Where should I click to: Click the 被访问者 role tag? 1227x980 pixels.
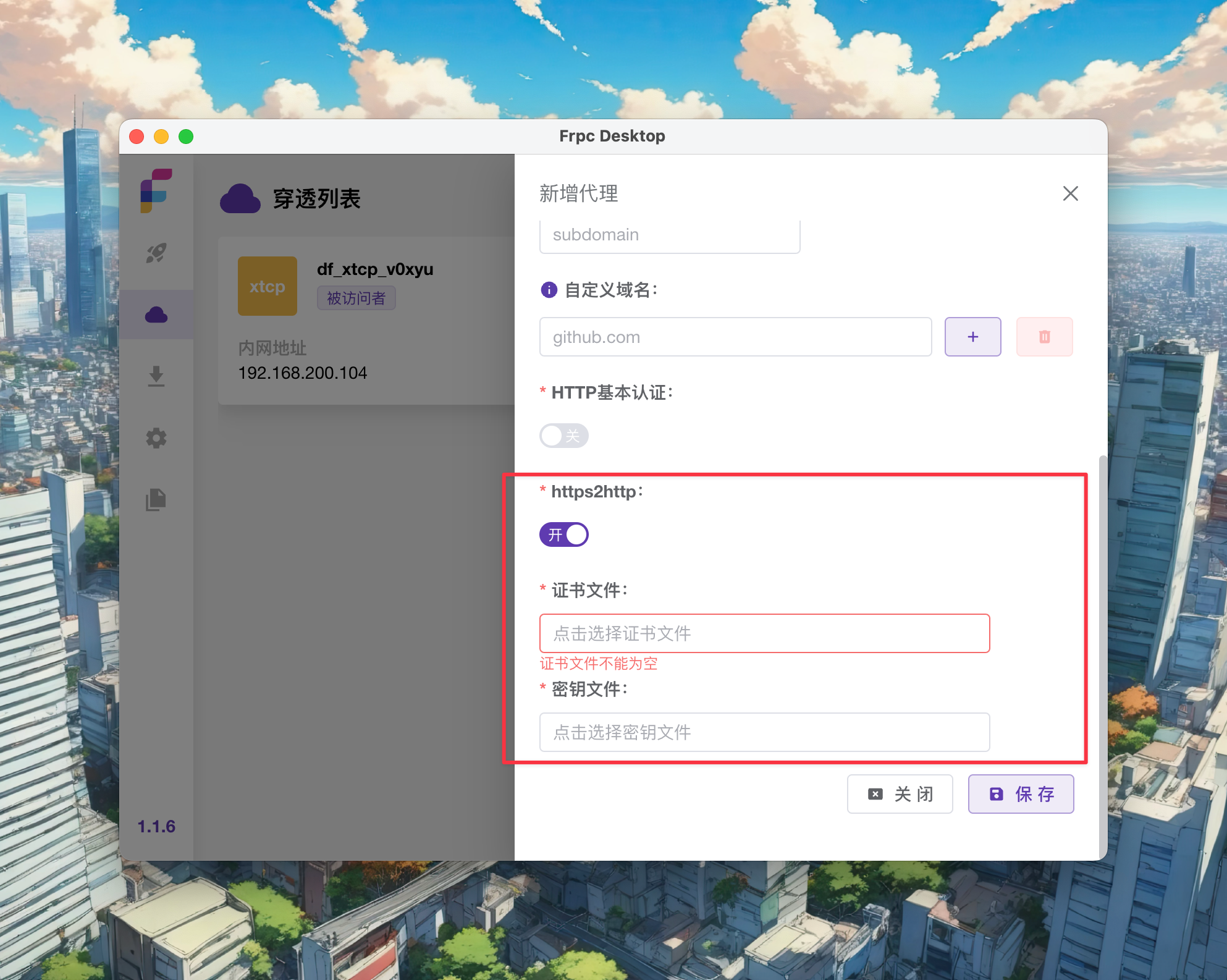coord(356,298)
